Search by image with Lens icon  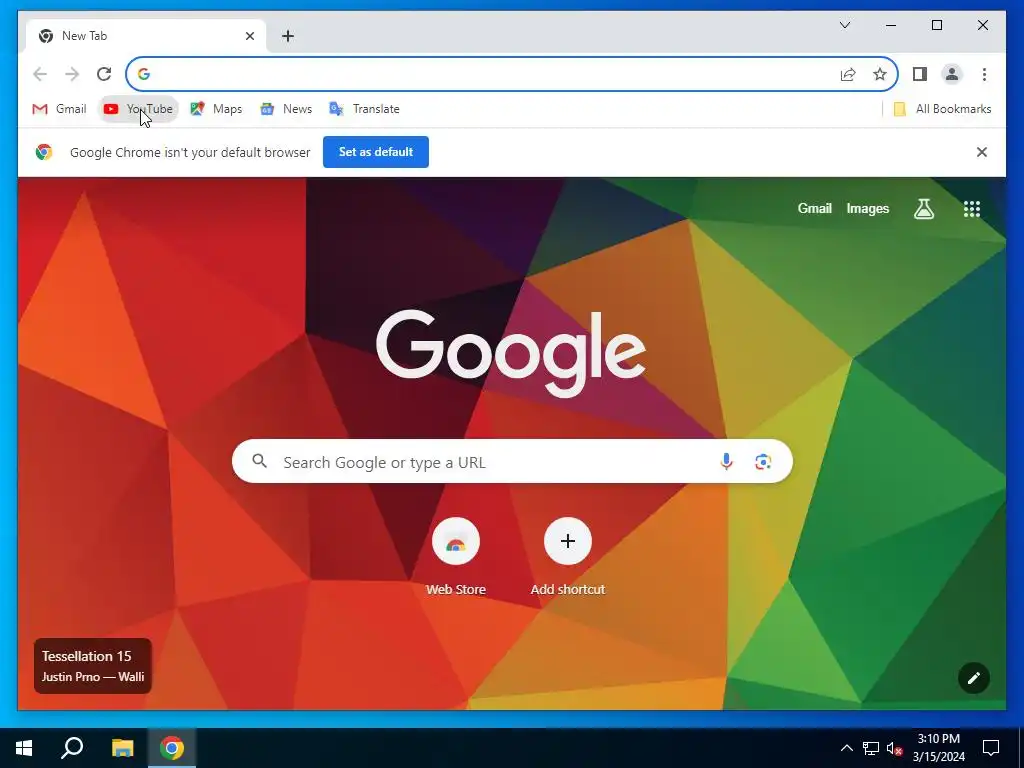(x=763, y=462)
